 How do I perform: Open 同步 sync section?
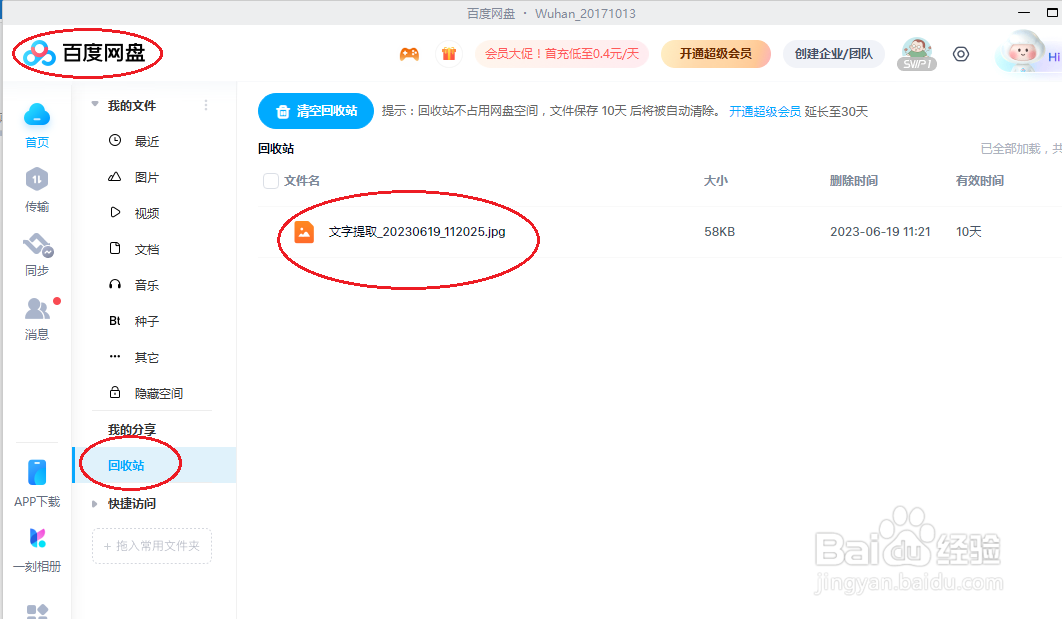[37, 255]
